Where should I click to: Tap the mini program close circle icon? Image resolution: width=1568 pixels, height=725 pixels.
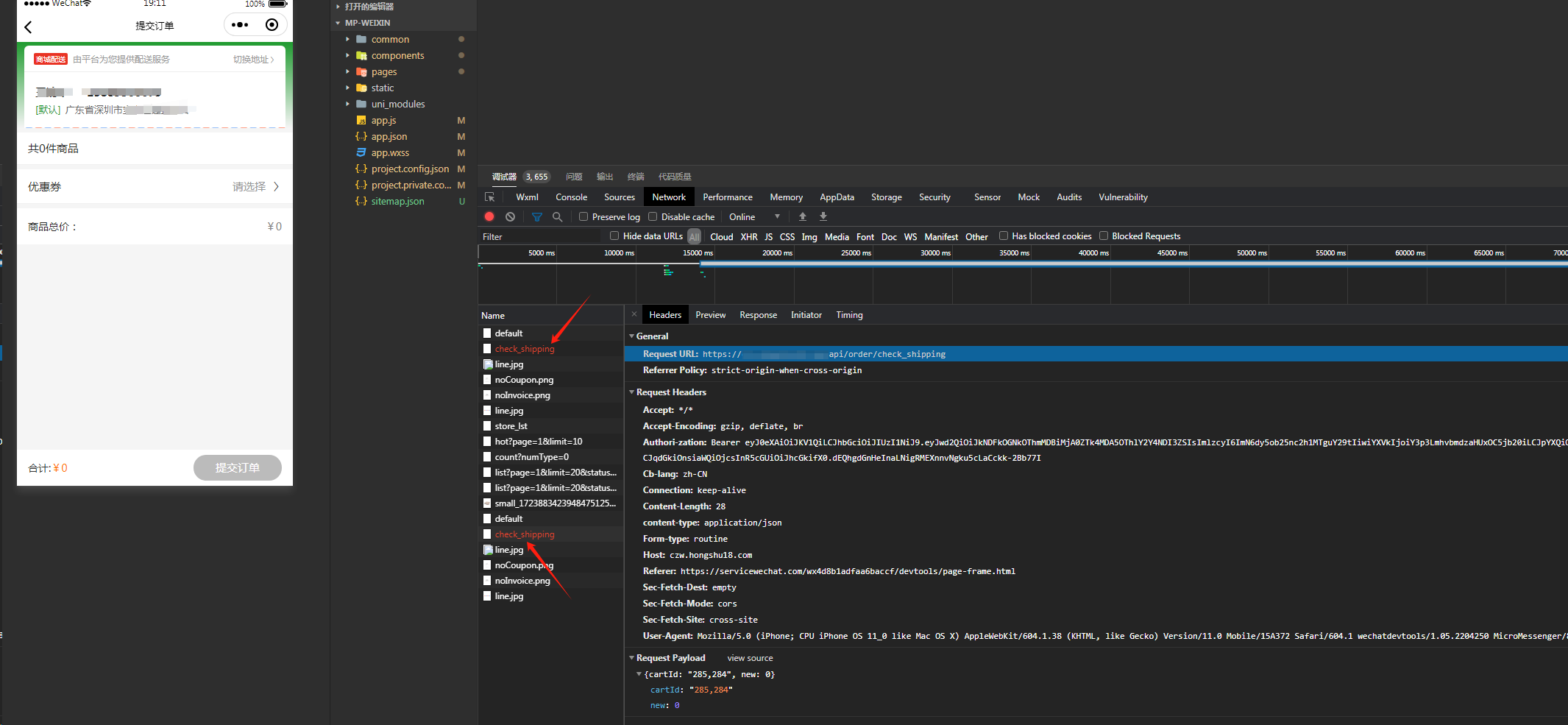272,25
